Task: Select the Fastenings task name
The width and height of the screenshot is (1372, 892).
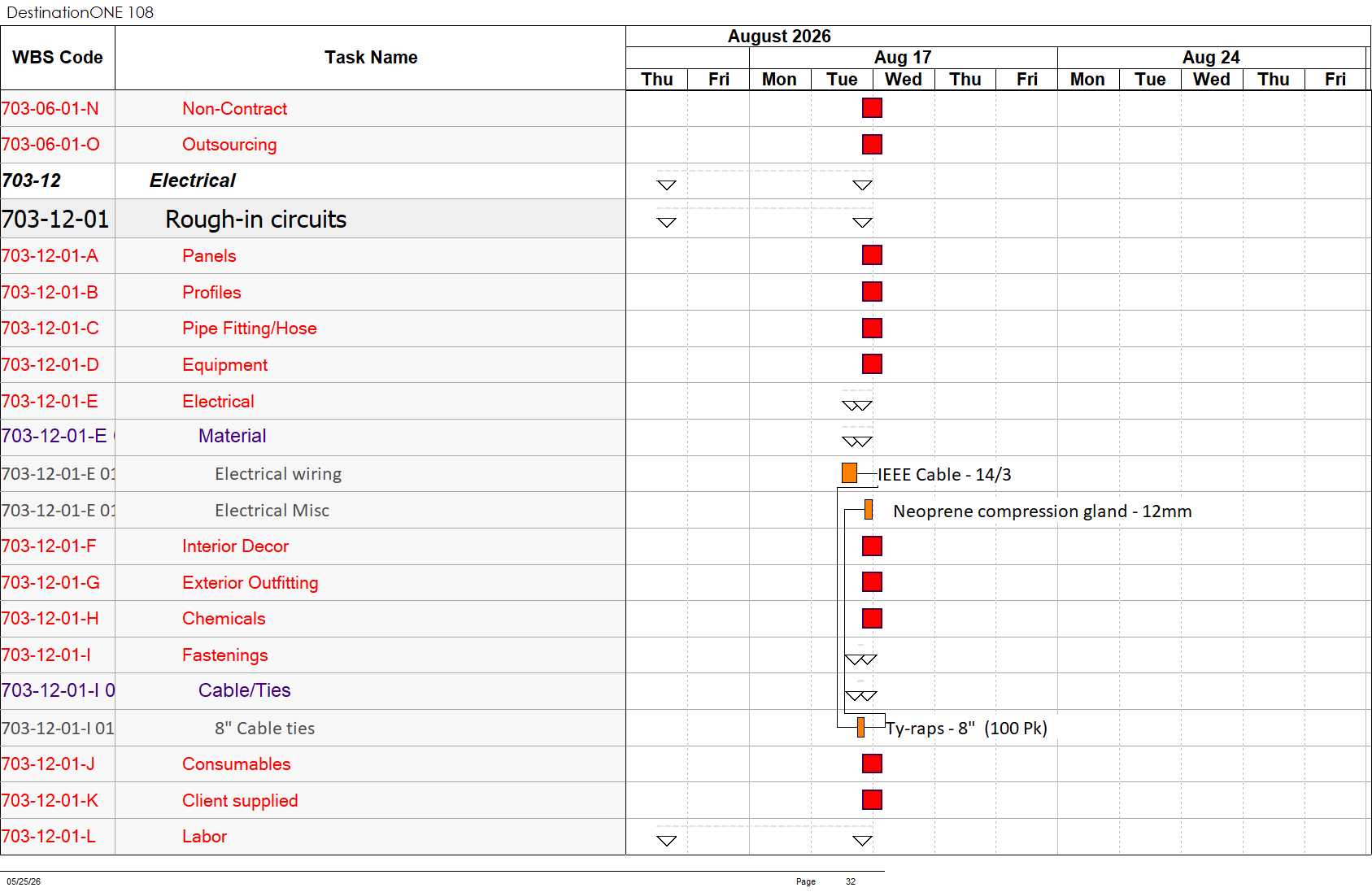Action: click(x=224, y=655)
